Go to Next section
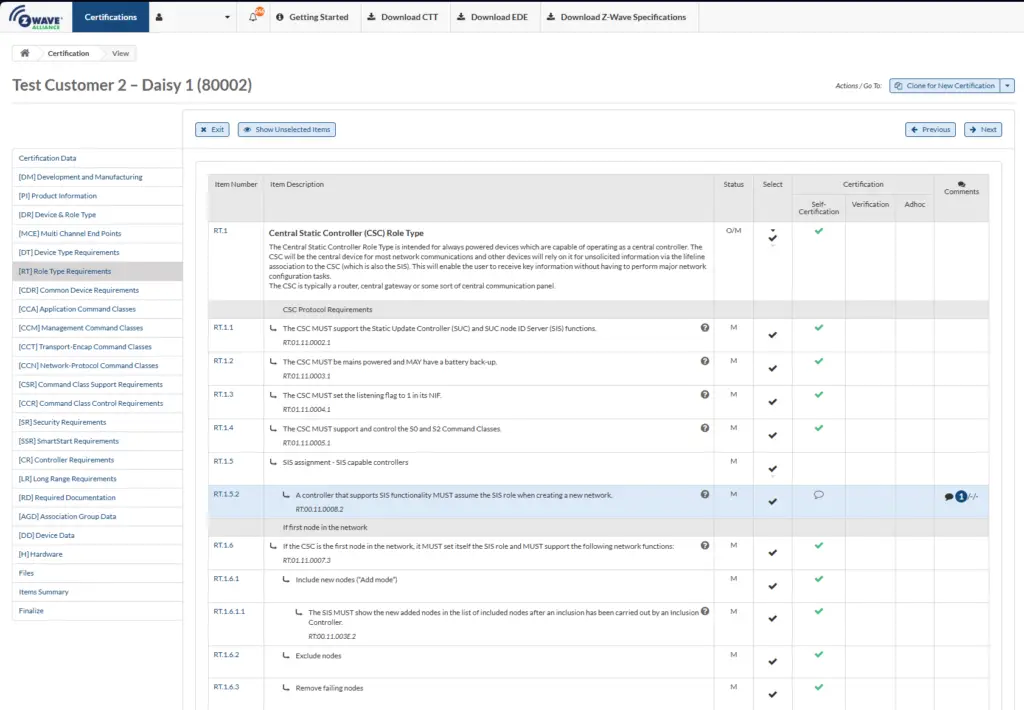1024x710 pixels. tap(983, 129)
